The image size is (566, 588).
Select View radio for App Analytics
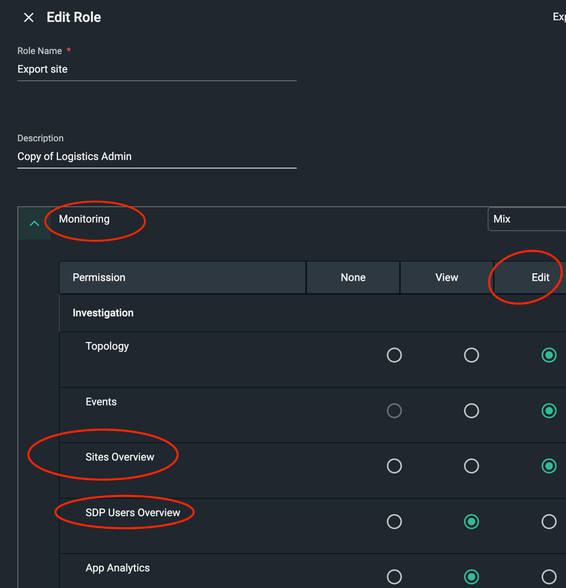[471, 577]
